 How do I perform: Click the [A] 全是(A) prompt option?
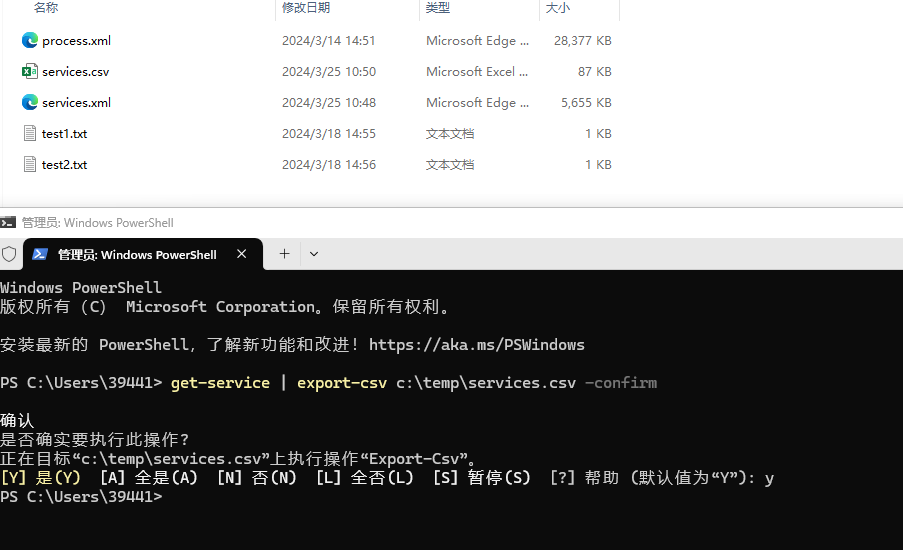coord(149,477)
